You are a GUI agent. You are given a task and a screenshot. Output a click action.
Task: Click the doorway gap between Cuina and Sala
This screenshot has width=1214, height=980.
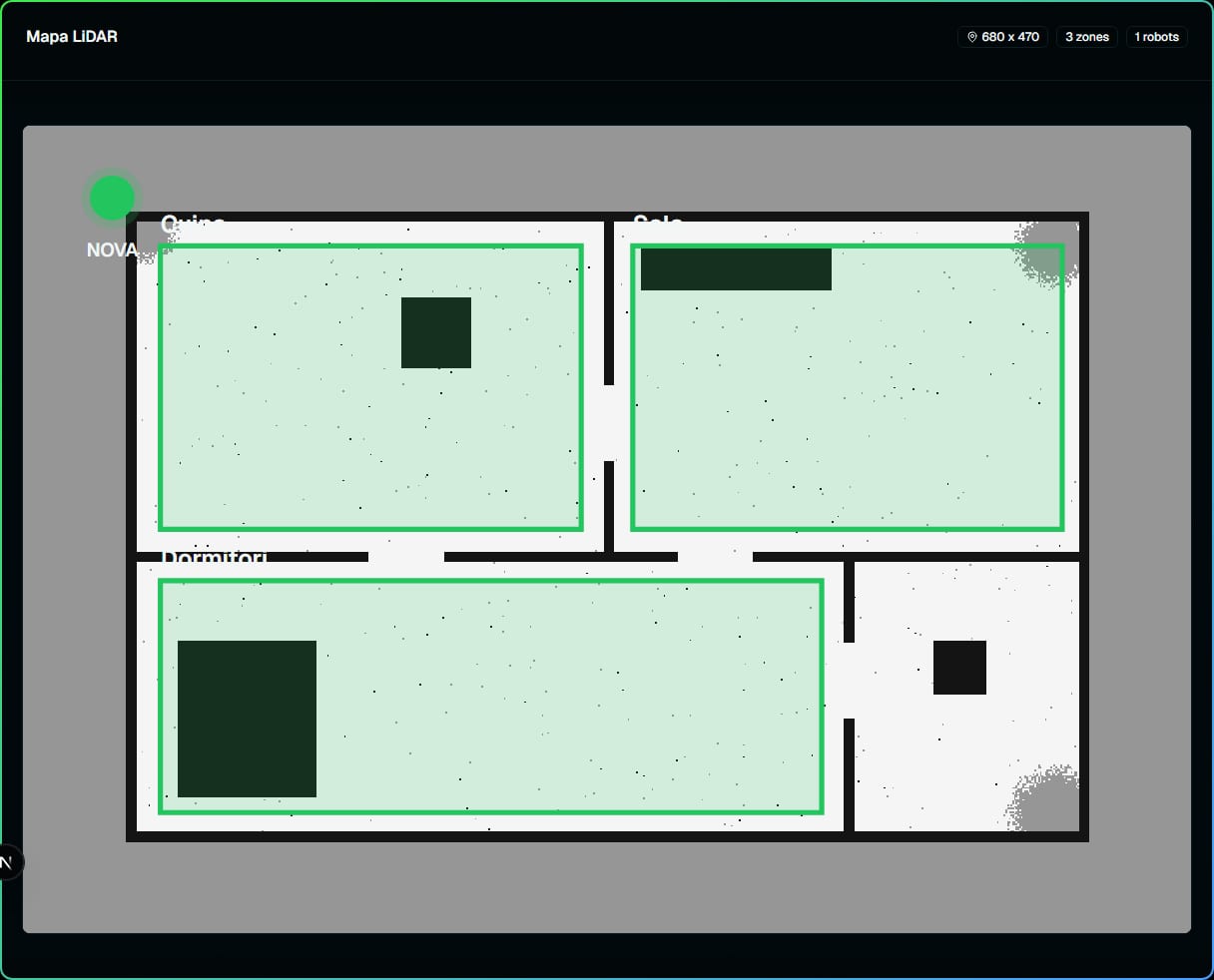click(609, 423)
